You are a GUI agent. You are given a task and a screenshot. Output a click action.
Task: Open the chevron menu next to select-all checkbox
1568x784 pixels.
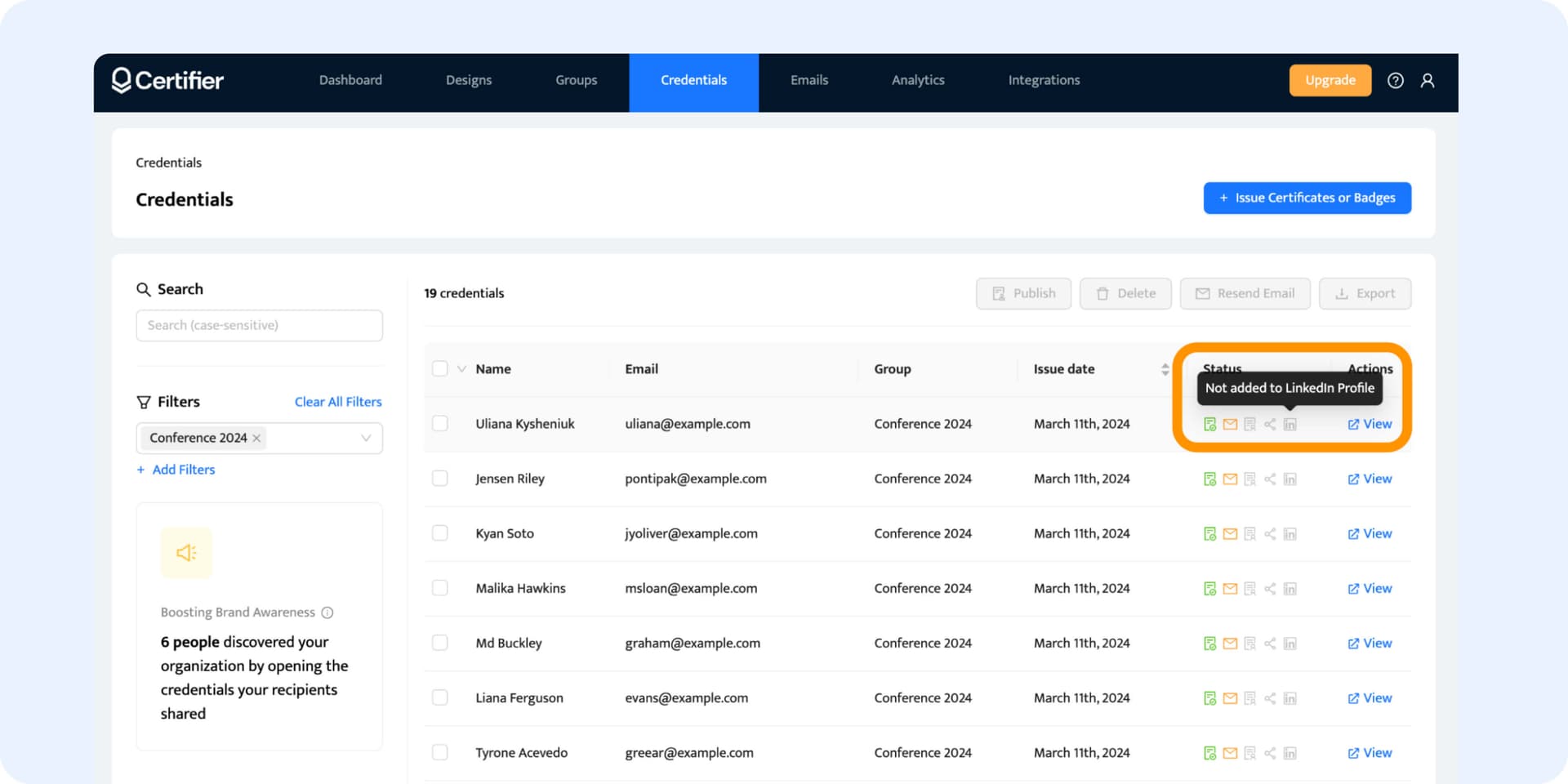coord(462,369)
